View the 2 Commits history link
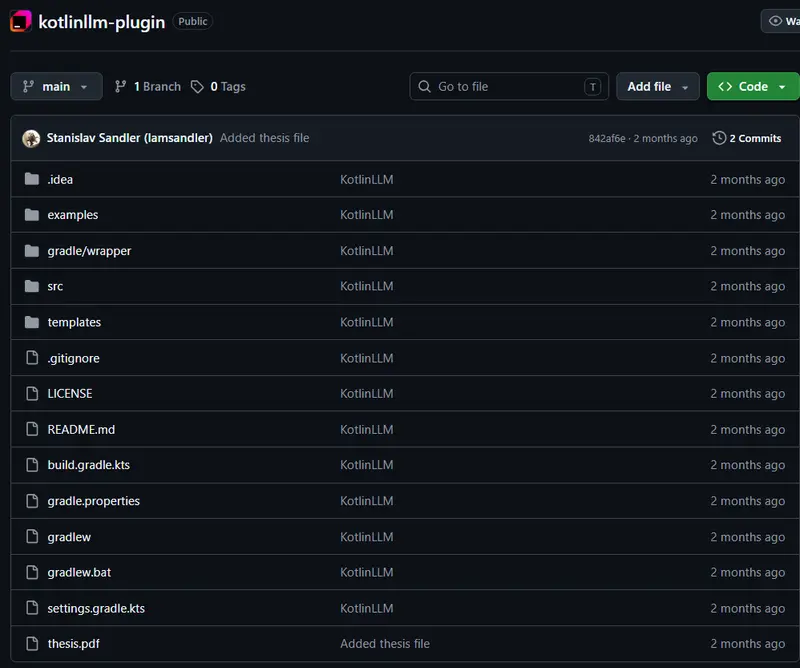 pyautogui.click(x=747, y=138)
